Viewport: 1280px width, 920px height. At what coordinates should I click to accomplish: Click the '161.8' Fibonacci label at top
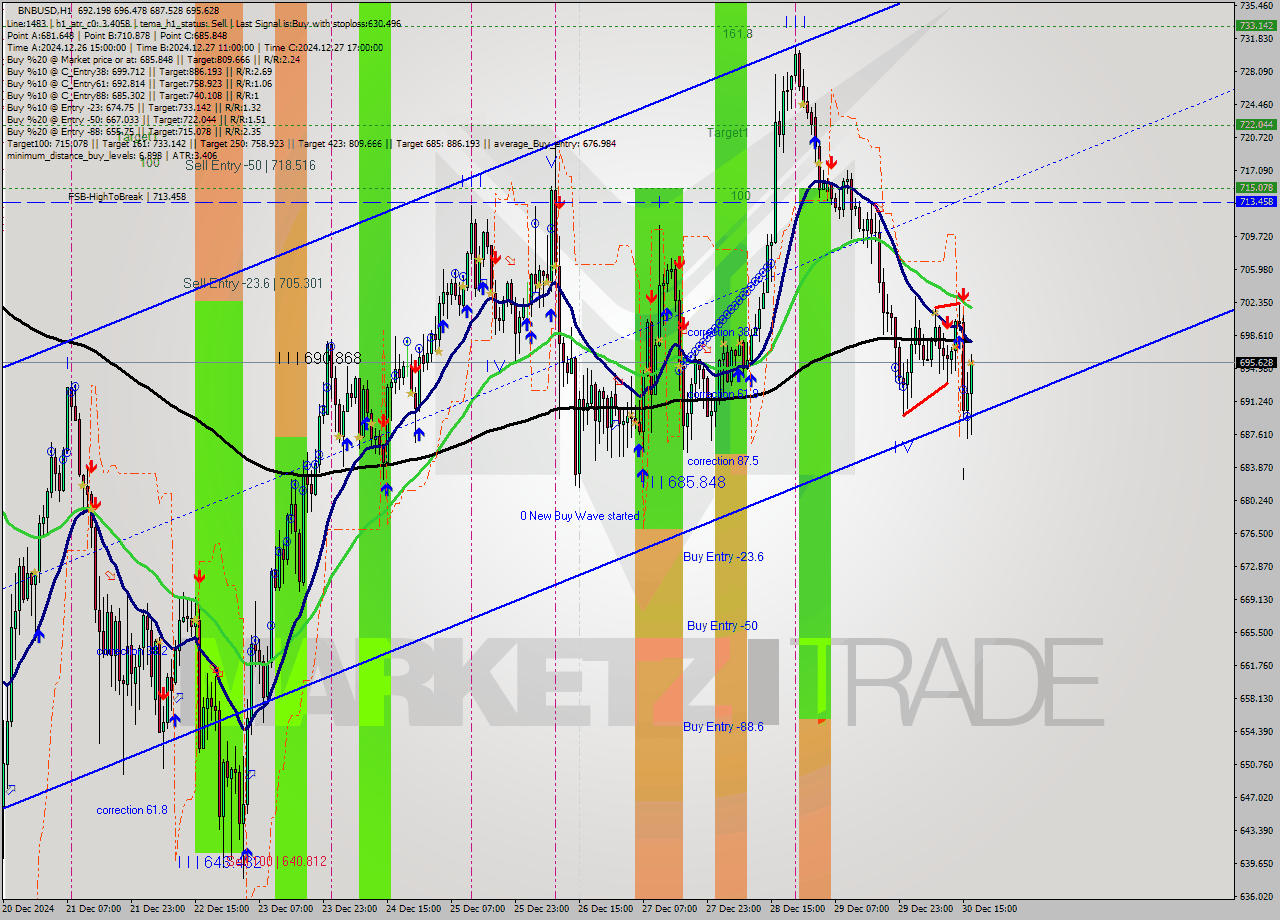736,34
